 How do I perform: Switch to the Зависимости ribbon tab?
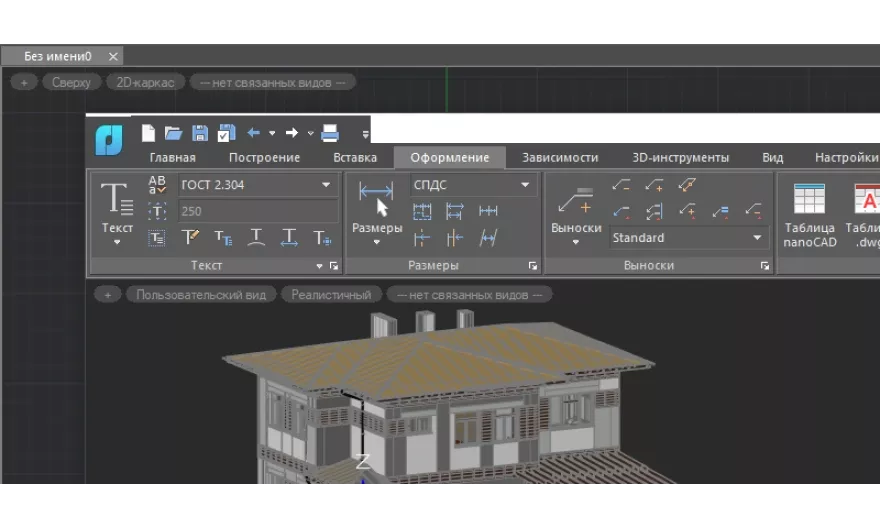(x=560, y=157)
